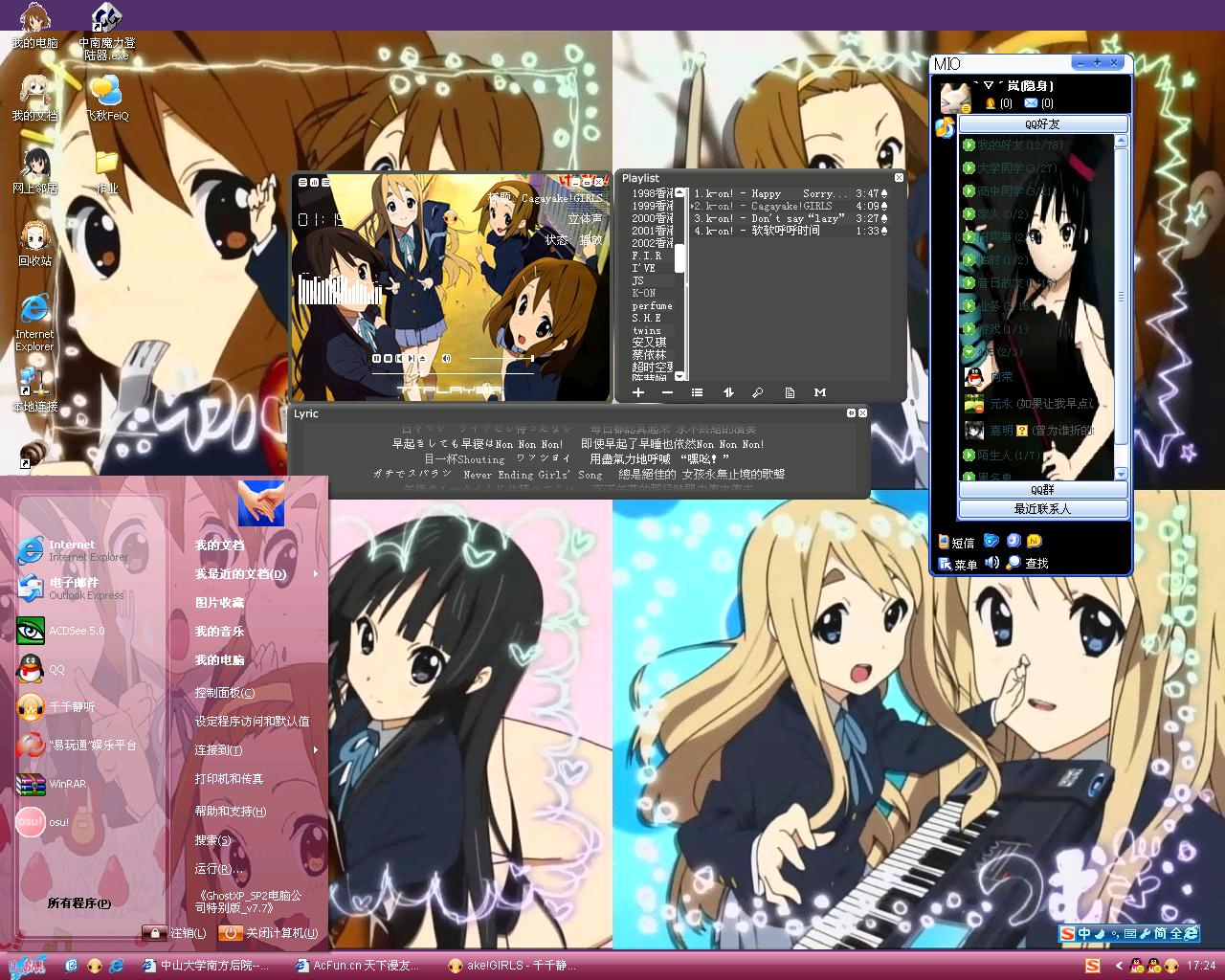Open '飞秋FeiQ' desktop icon
Viewport: 1225px width, 980px height.
tap(107, 99)
